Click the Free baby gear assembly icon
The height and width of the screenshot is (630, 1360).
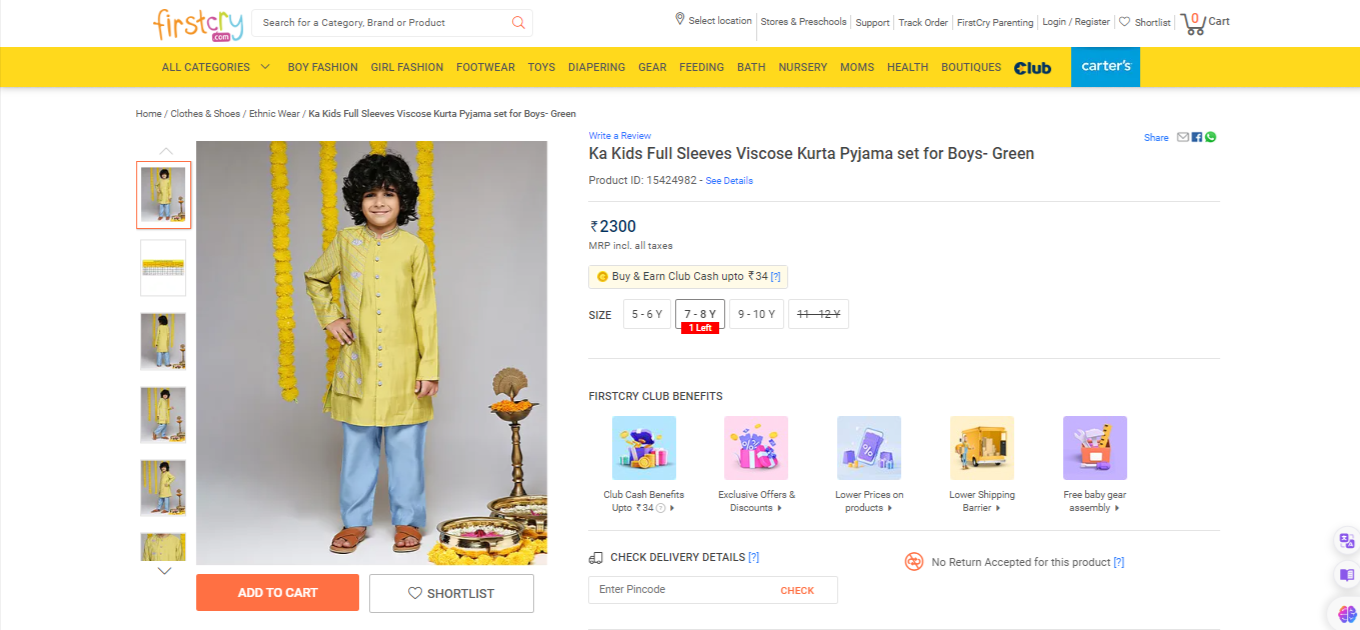1095,448
